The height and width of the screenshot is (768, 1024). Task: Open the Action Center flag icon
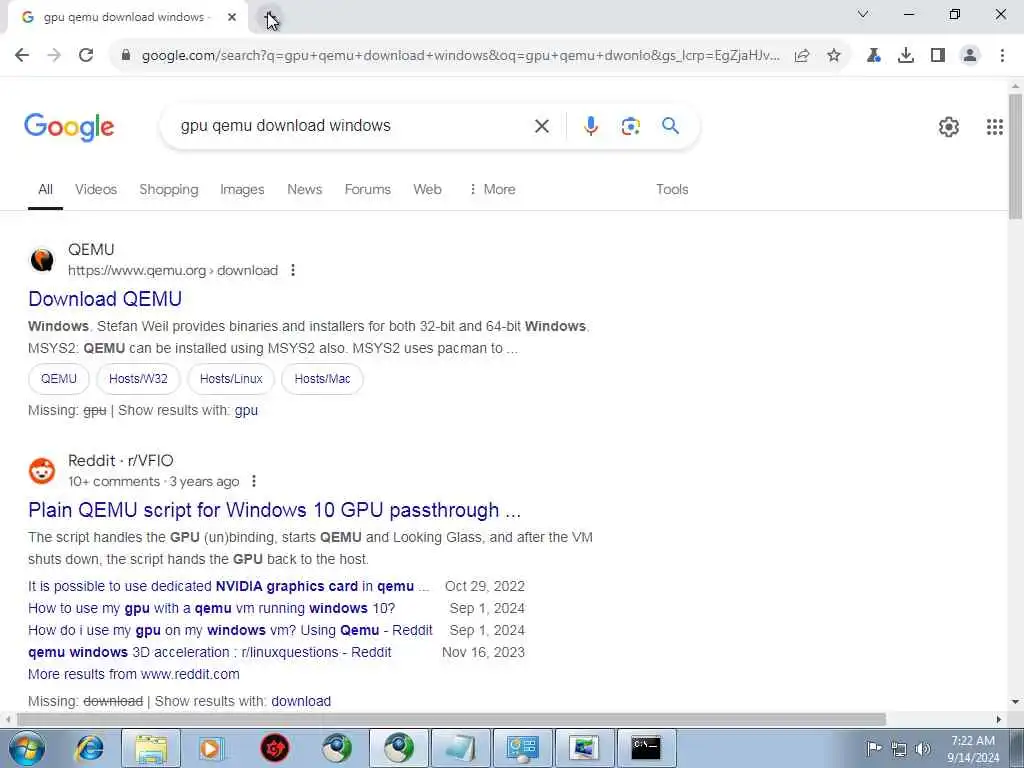click(874, 749)
